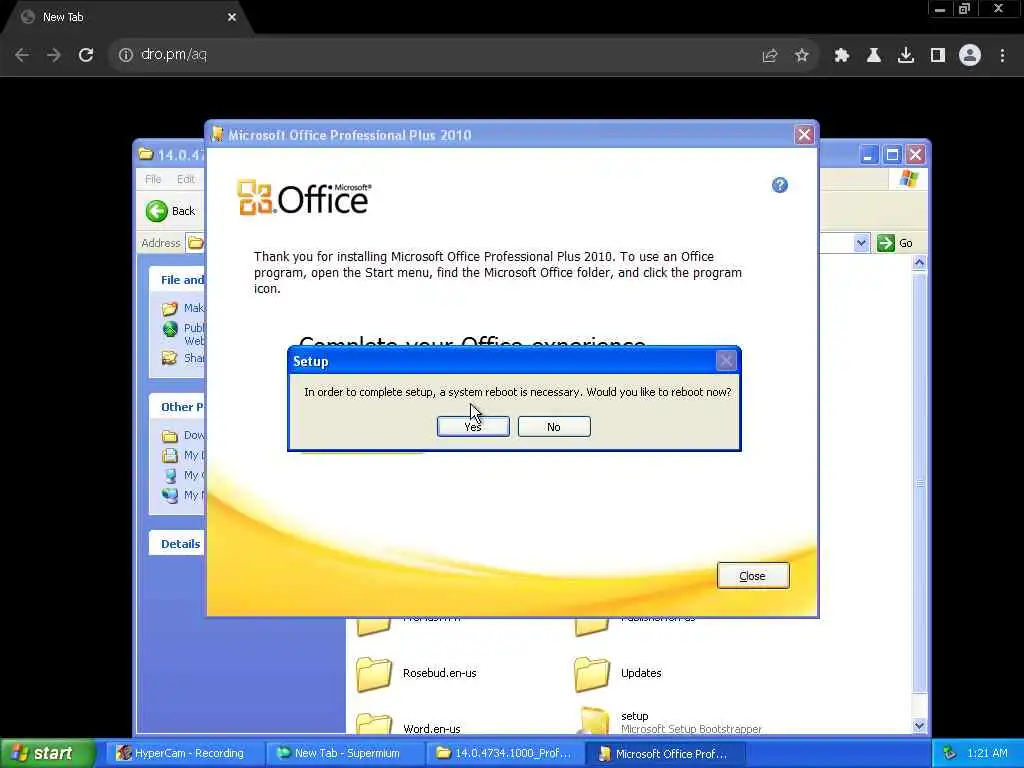Viewport: 1024px width, 768px height.
Task: Click the 1:21 AM clock
Action: (x=987, y=754)
